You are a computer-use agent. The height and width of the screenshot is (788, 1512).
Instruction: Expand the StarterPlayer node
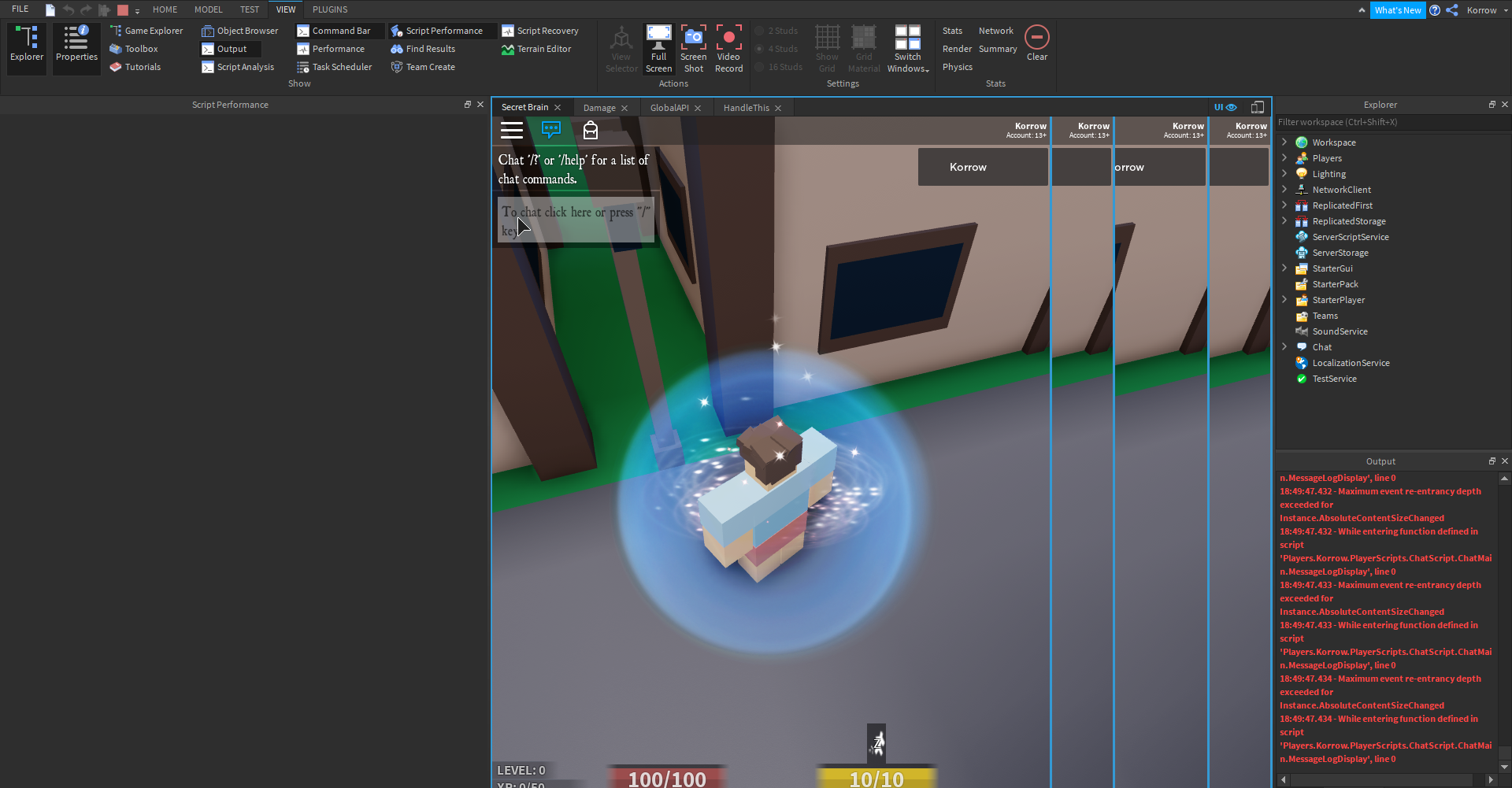coord(1284,300)
